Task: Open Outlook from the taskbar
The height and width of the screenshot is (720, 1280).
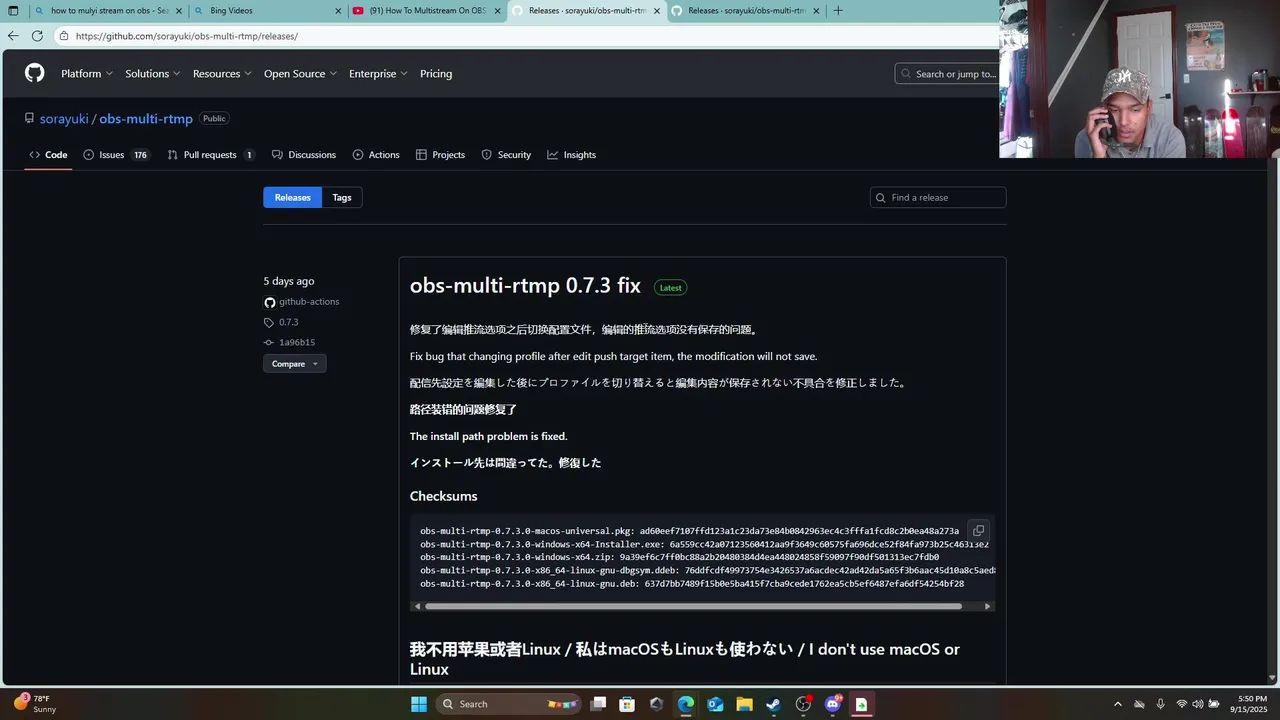Action: click(x=715, y=704)
